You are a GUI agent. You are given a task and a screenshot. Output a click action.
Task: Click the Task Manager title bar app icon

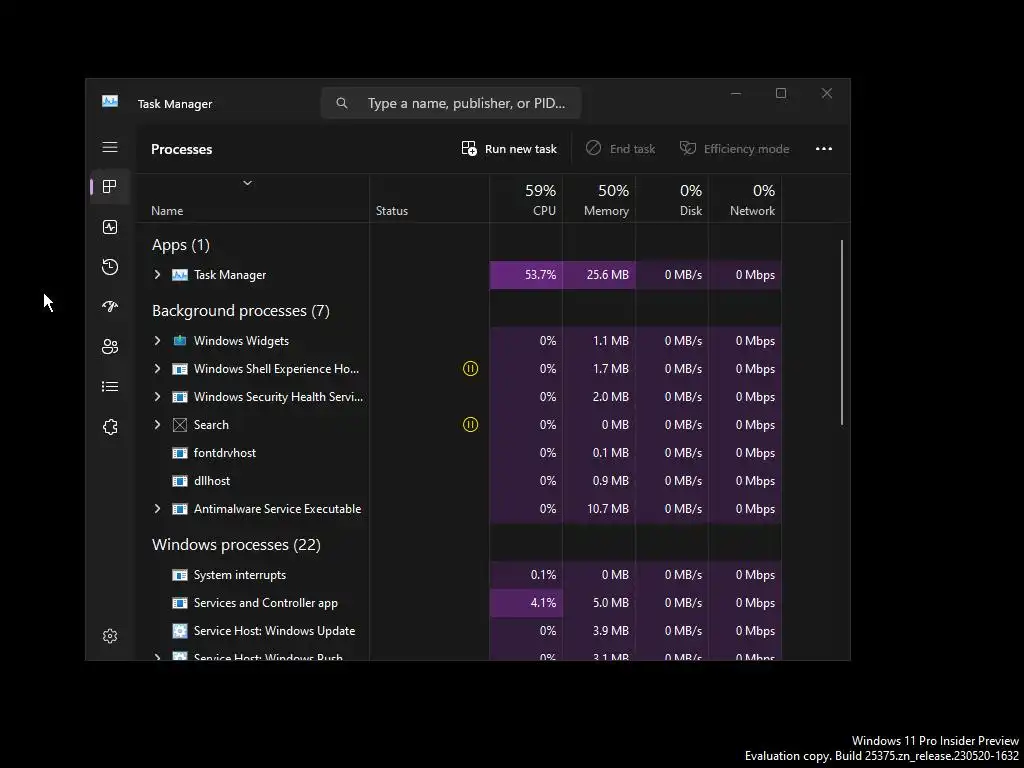pyautogui.click(x=110, y=101)
